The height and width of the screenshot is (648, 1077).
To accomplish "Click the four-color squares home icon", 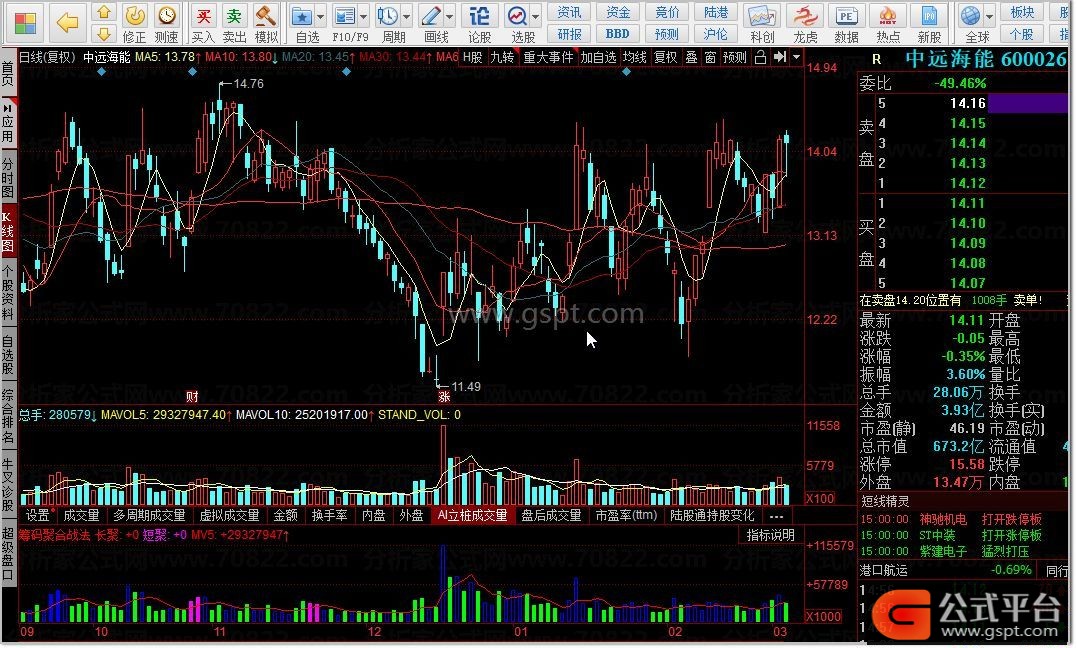I will 25,23.
